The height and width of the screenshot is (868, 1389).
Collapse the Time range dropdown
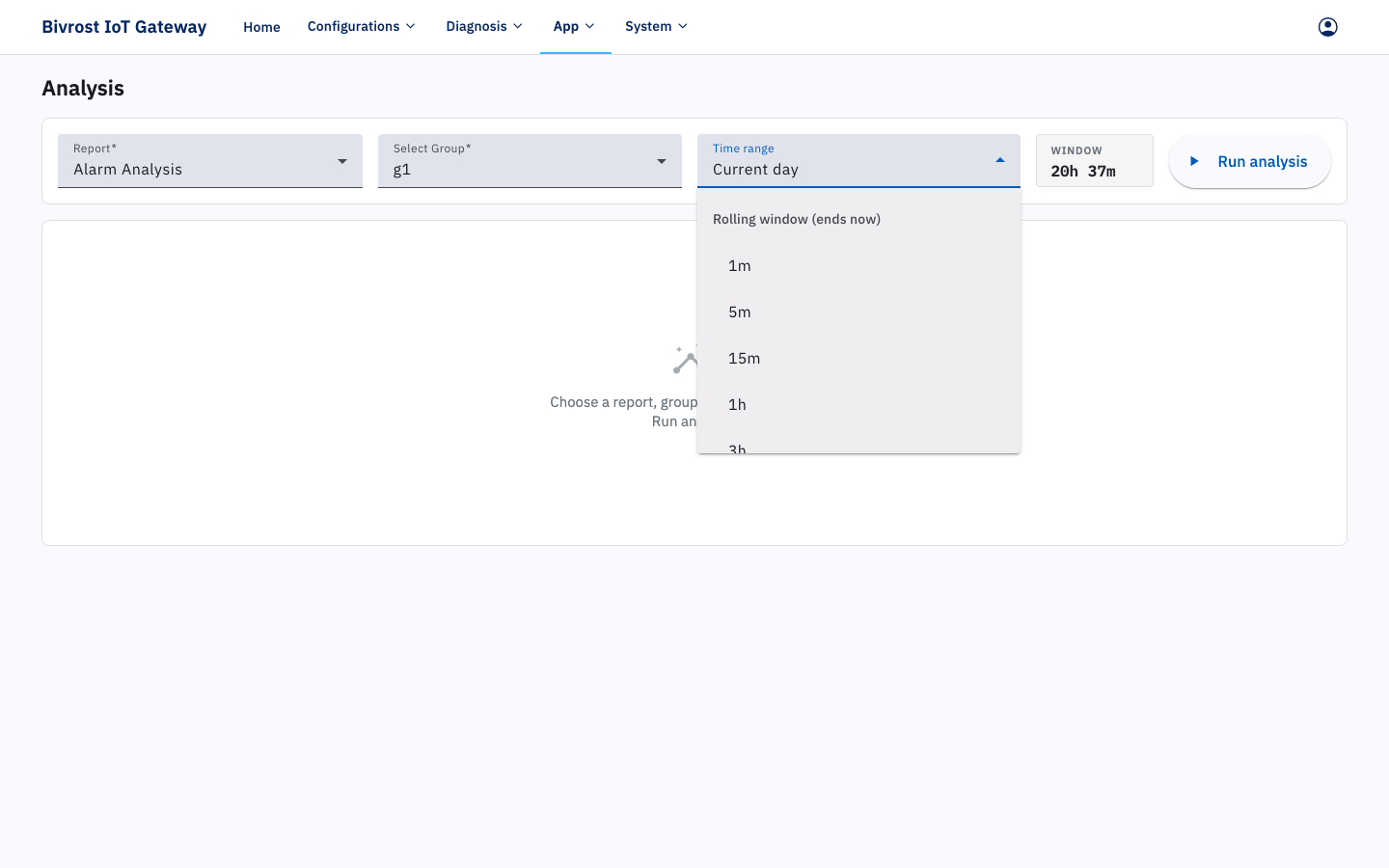click(858, 161)
